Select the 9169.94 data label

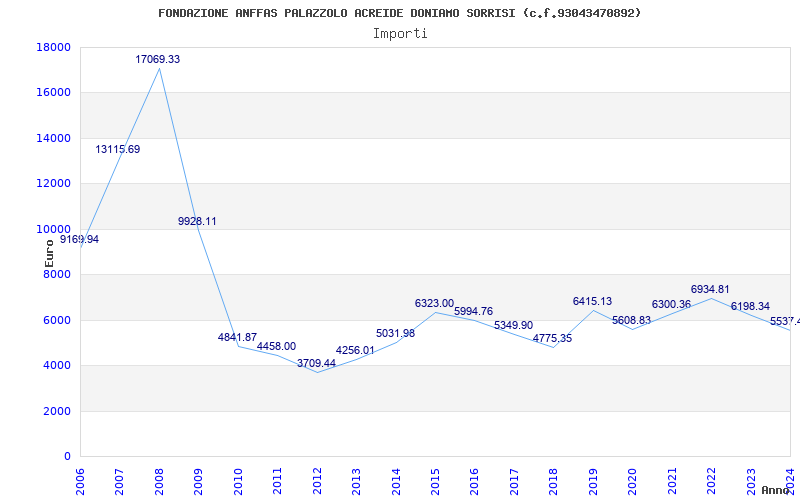point(80,239)
